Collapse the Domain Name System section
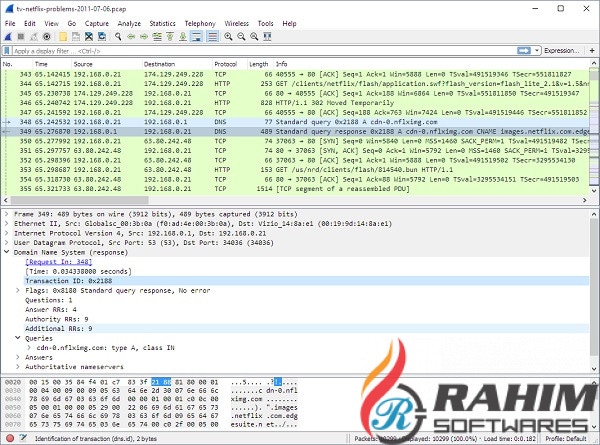 coord(7,253)
